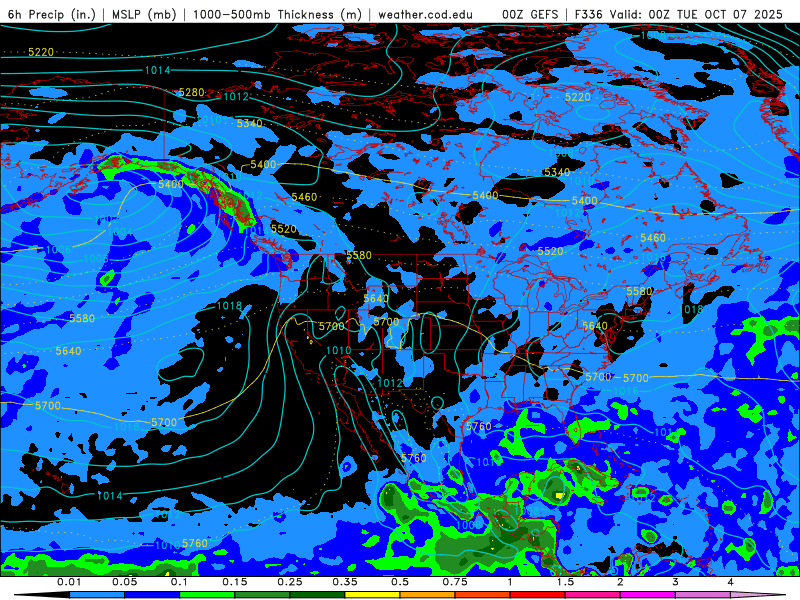The width and height of the screenshot is (800, 600).
Task: Click the '1.5' legend value
Action: (x=565, y=582)
